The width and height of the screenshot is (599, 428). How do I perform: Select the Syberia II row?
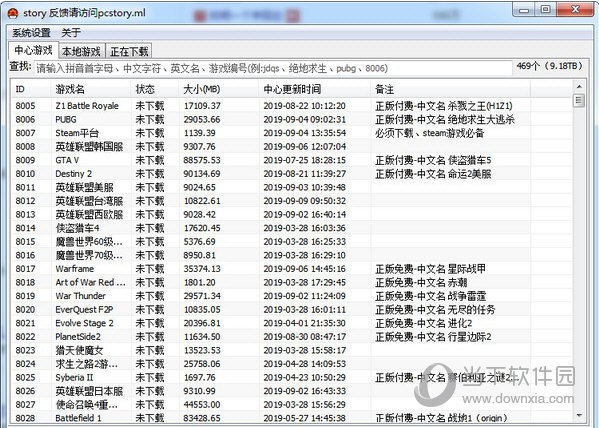tap(292, 377)
